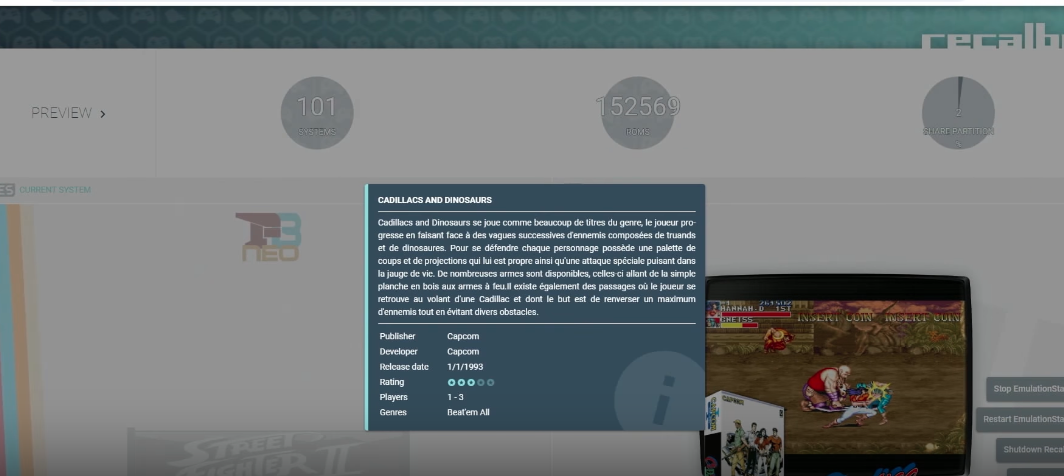Click the Street Fighter II logo image
Image resolution: width=1064 pixels, height=476 pixels.
[268, 454]
